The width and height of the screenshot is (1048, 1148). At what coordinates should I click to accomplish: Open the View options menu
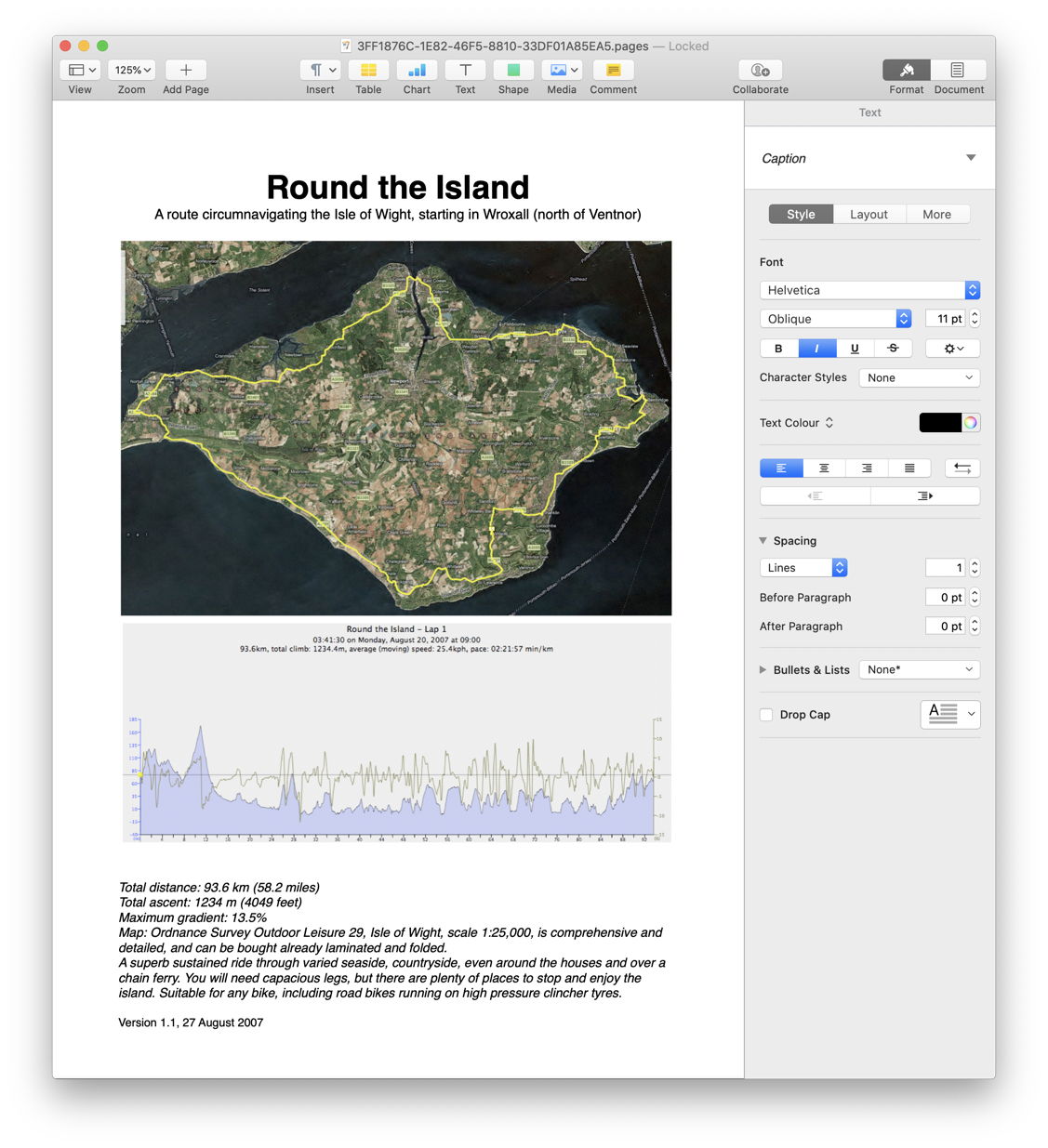(x=81, y=70)
